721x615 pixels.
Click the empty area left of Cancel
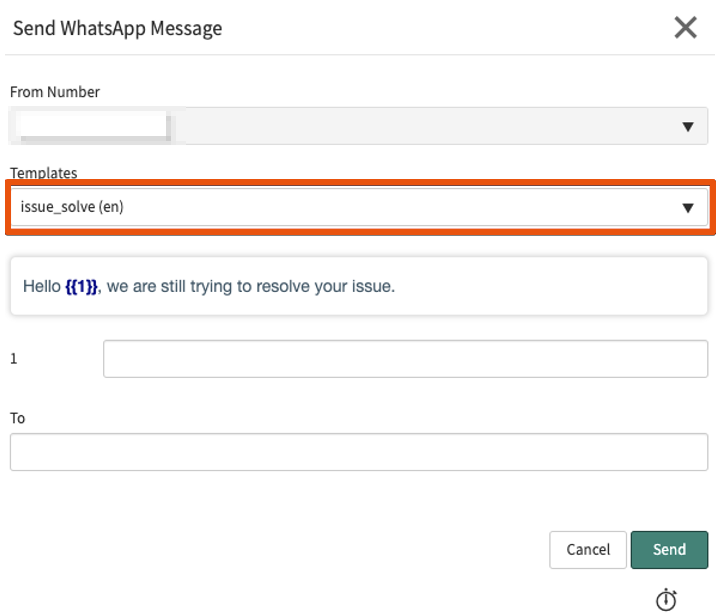(x=300, y=549)
